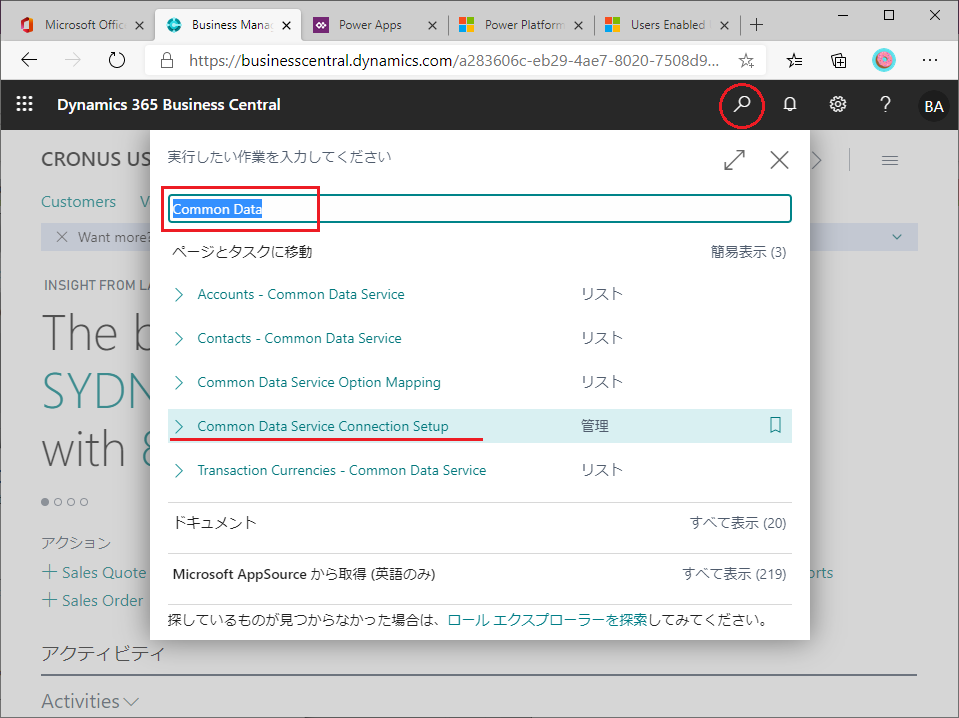
Task: Close the Power Apps tab
Action: (432, 25)
